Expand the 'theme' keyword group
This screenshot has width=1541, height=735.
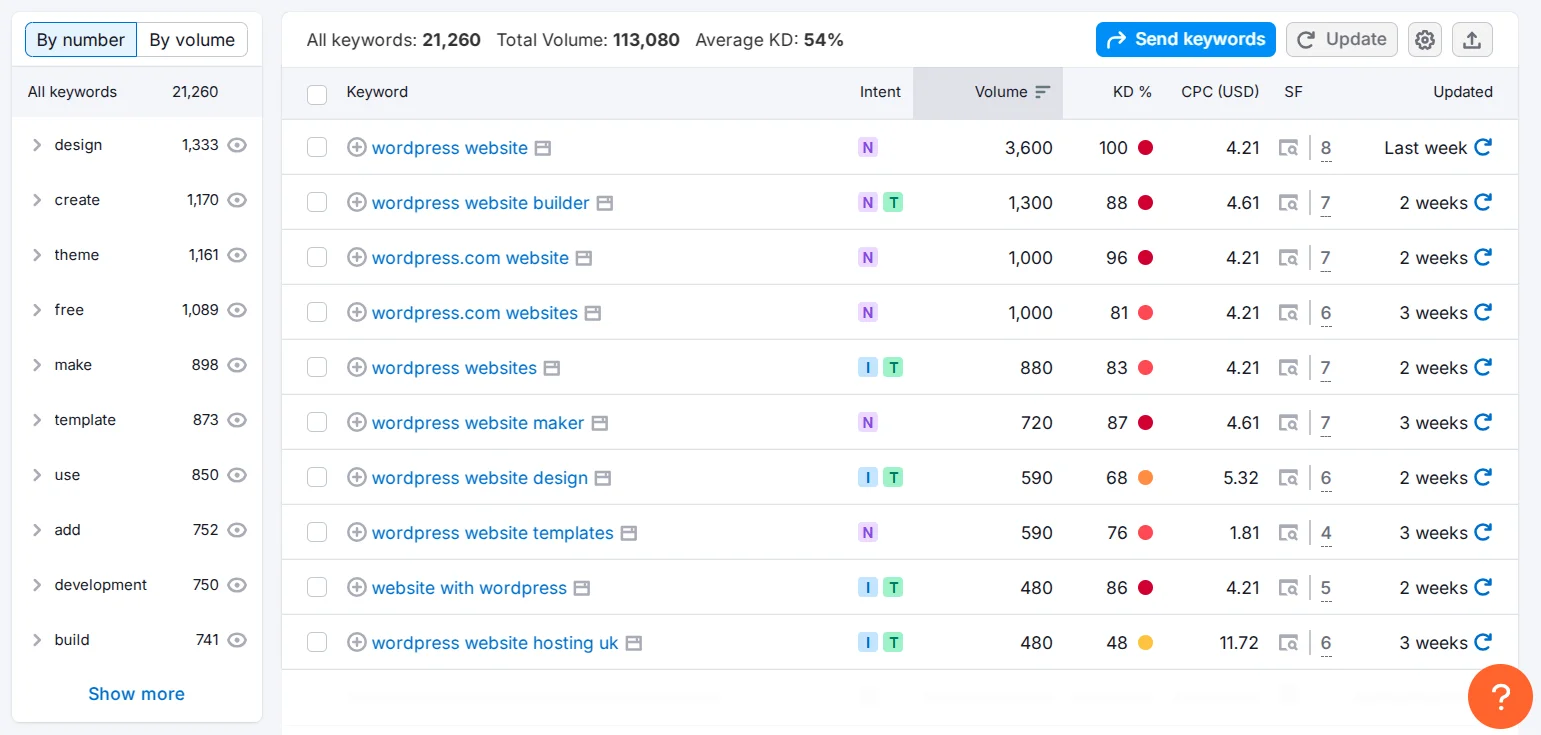37,255
